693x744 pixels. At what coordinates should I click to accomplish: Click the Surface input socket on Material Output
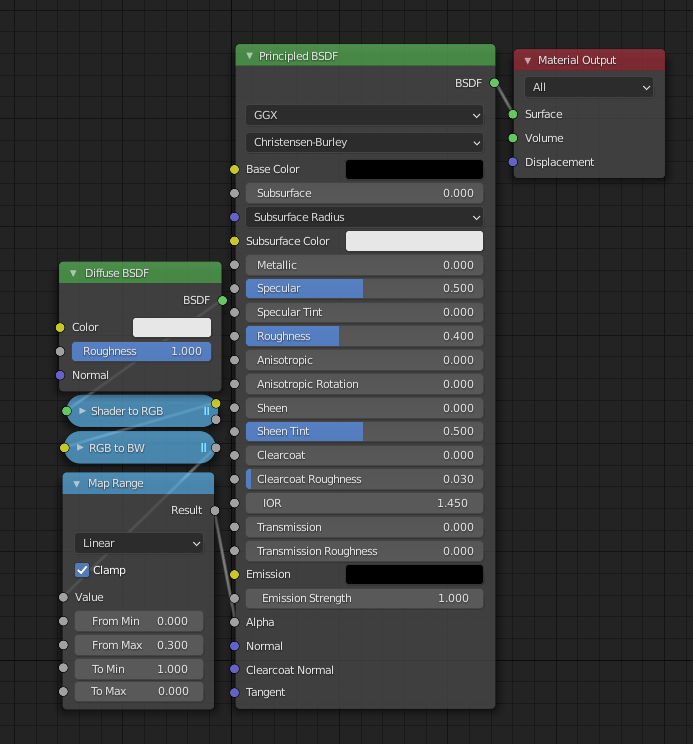[x=513, y=114]
